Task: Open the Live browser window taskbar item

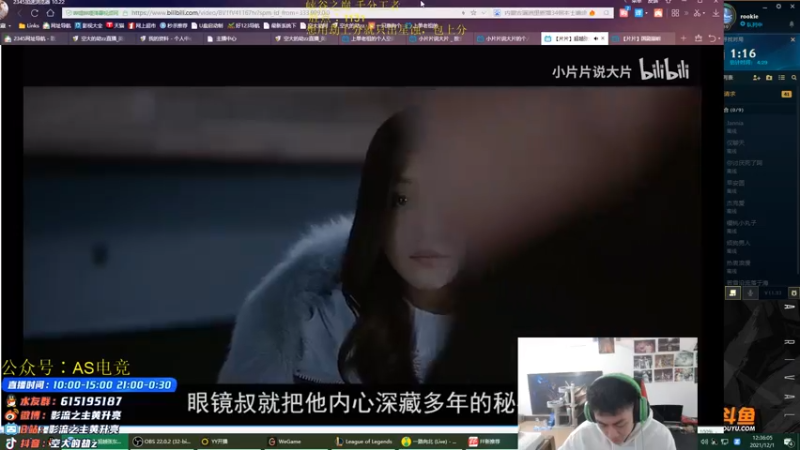Action: click(x=431, y=442)
